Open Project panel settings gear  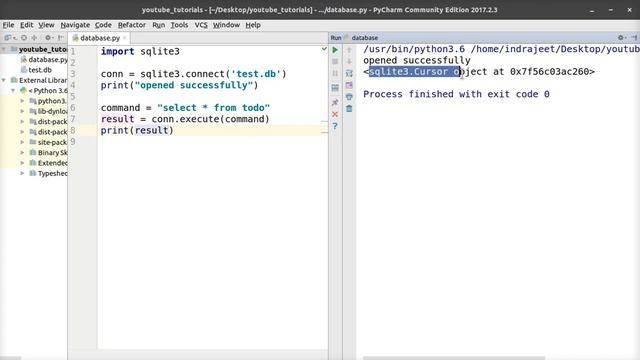pos(48,38)
